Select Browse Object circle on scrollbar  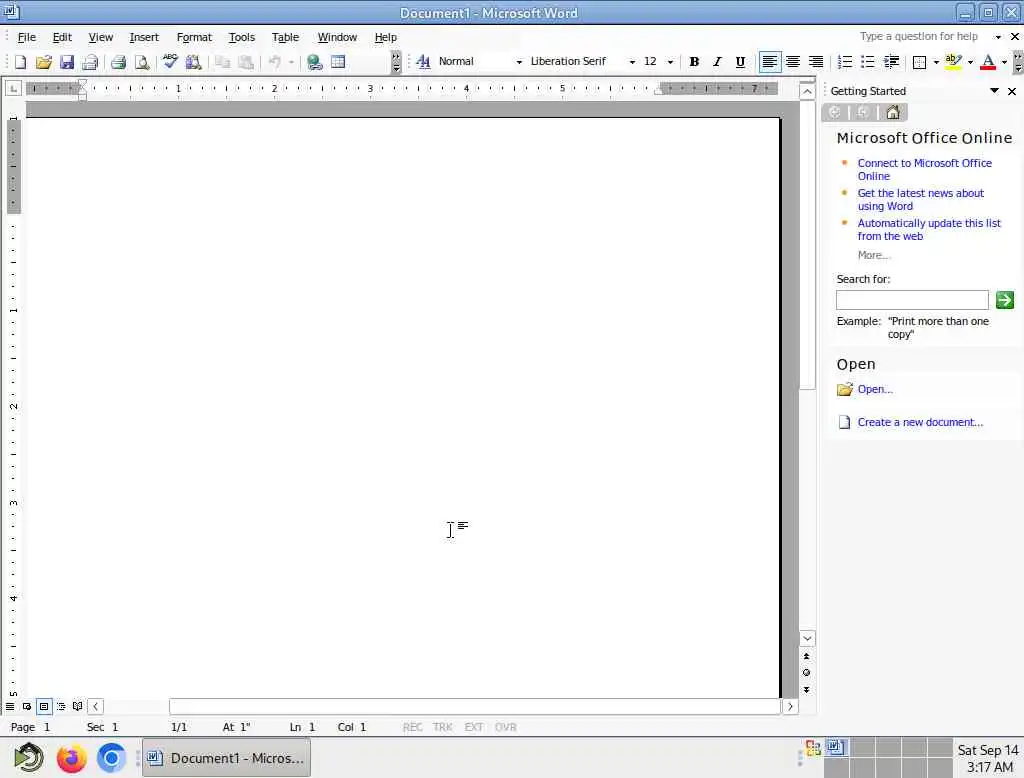[807, 673]
